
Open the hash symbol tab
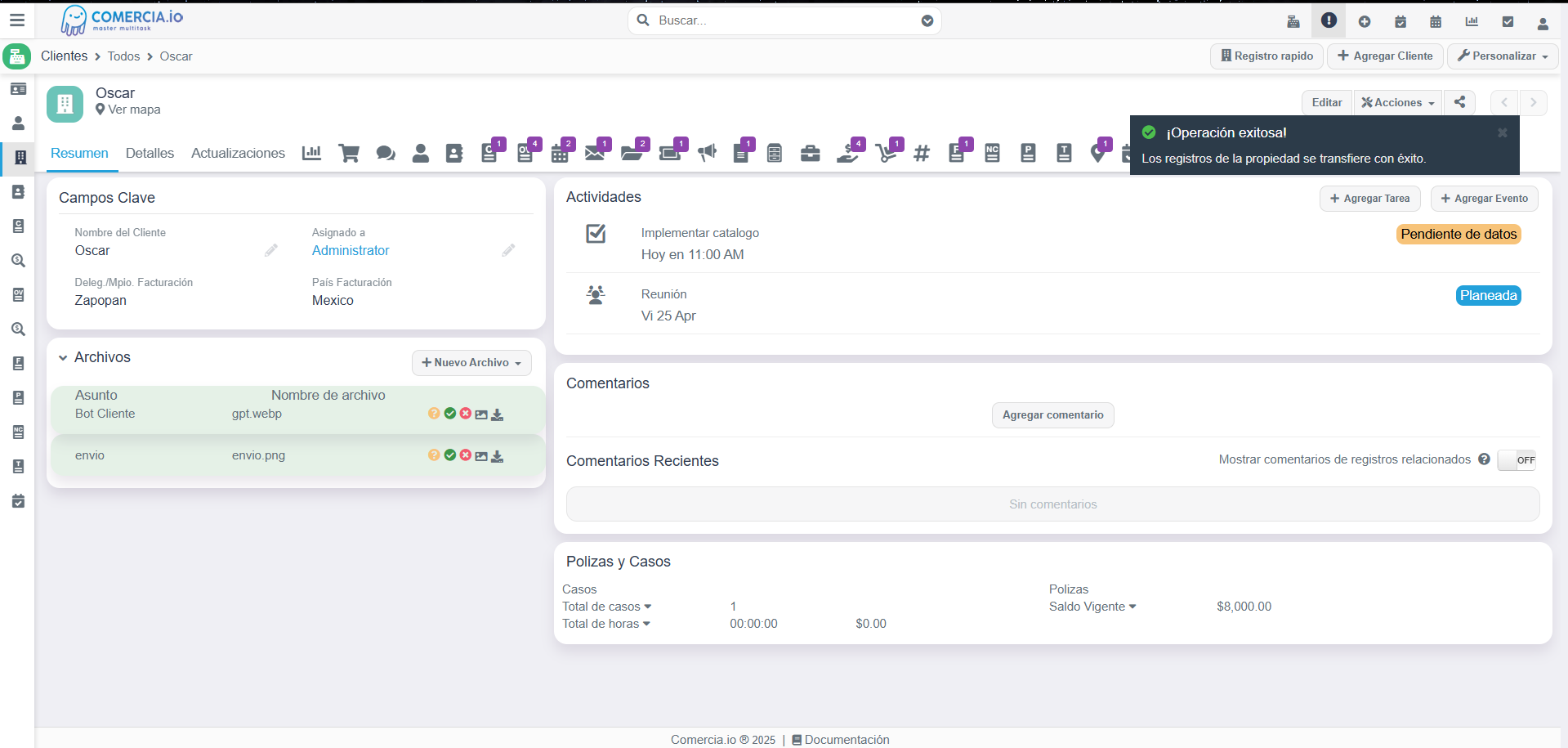[x=922, y=153]
